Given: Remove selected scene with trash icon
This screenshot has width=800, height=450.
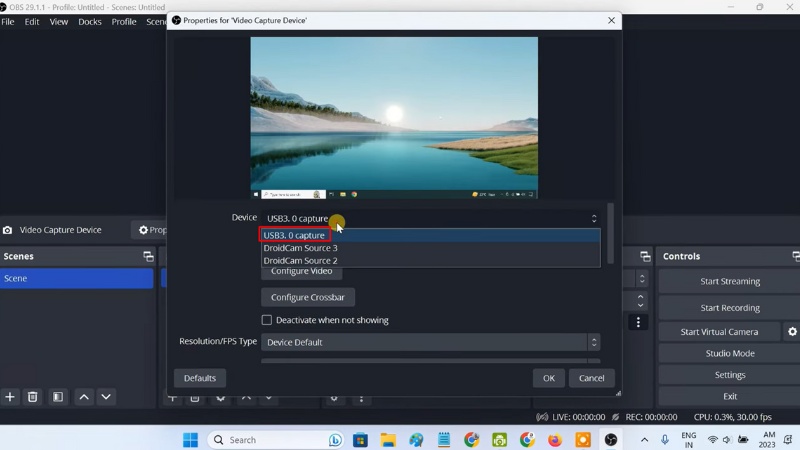Looking at the screenshot, I should (33, 396).
